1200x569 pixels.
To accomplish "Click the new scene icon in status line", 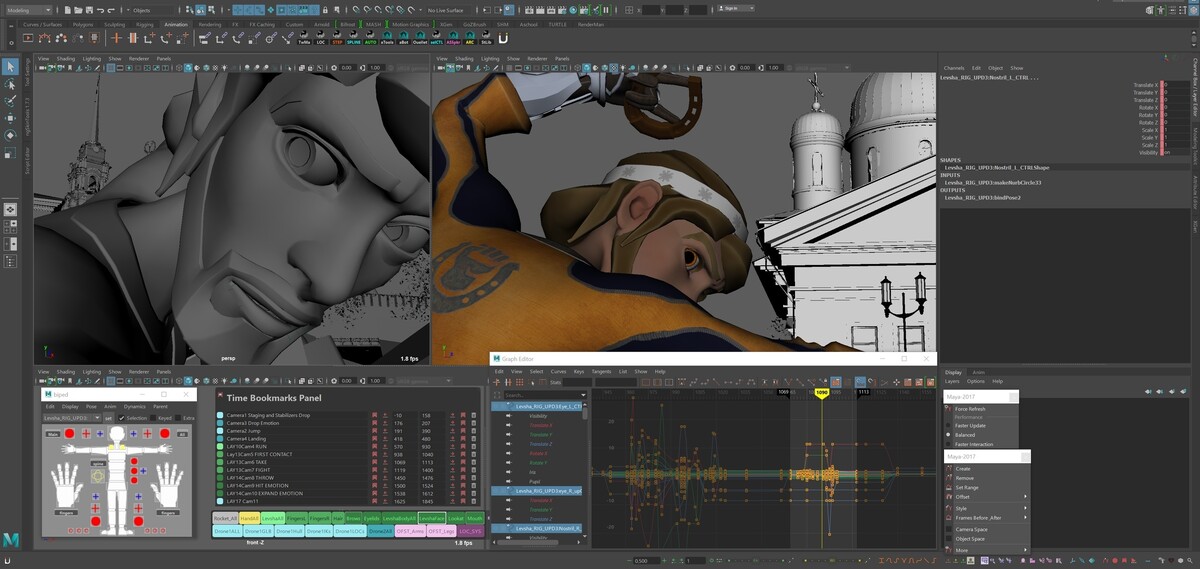I will pos(68,10).
